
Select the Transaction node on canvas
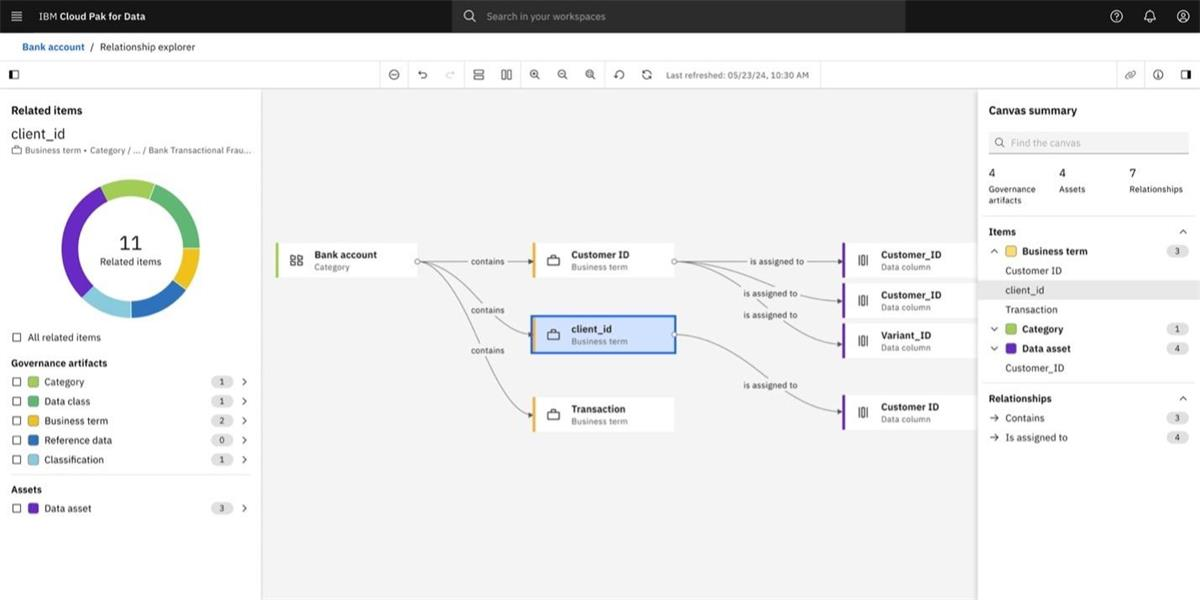(603, 414)
